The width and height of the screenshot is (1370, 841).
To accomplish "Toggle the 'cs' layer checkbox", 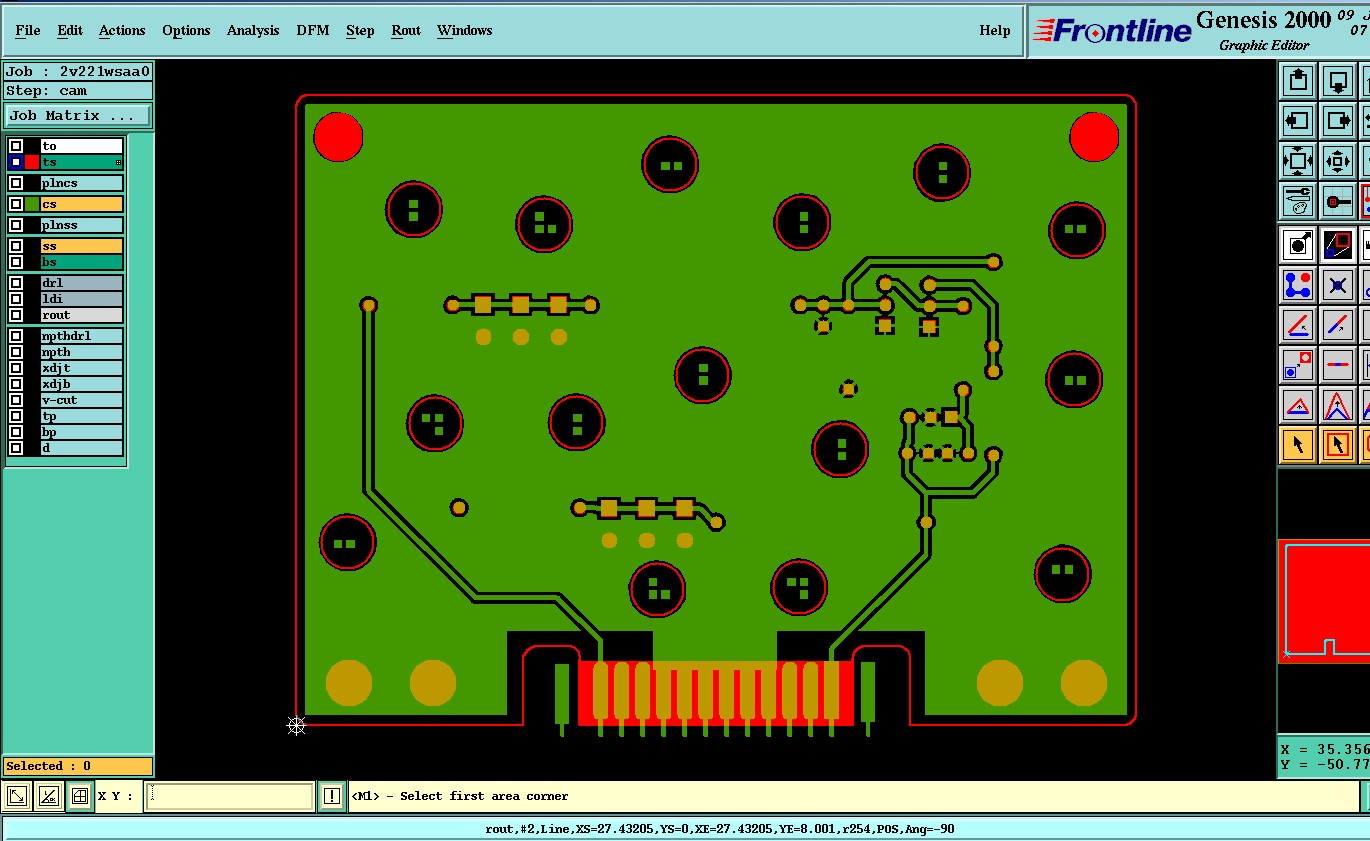I will (x=16, y=204).
